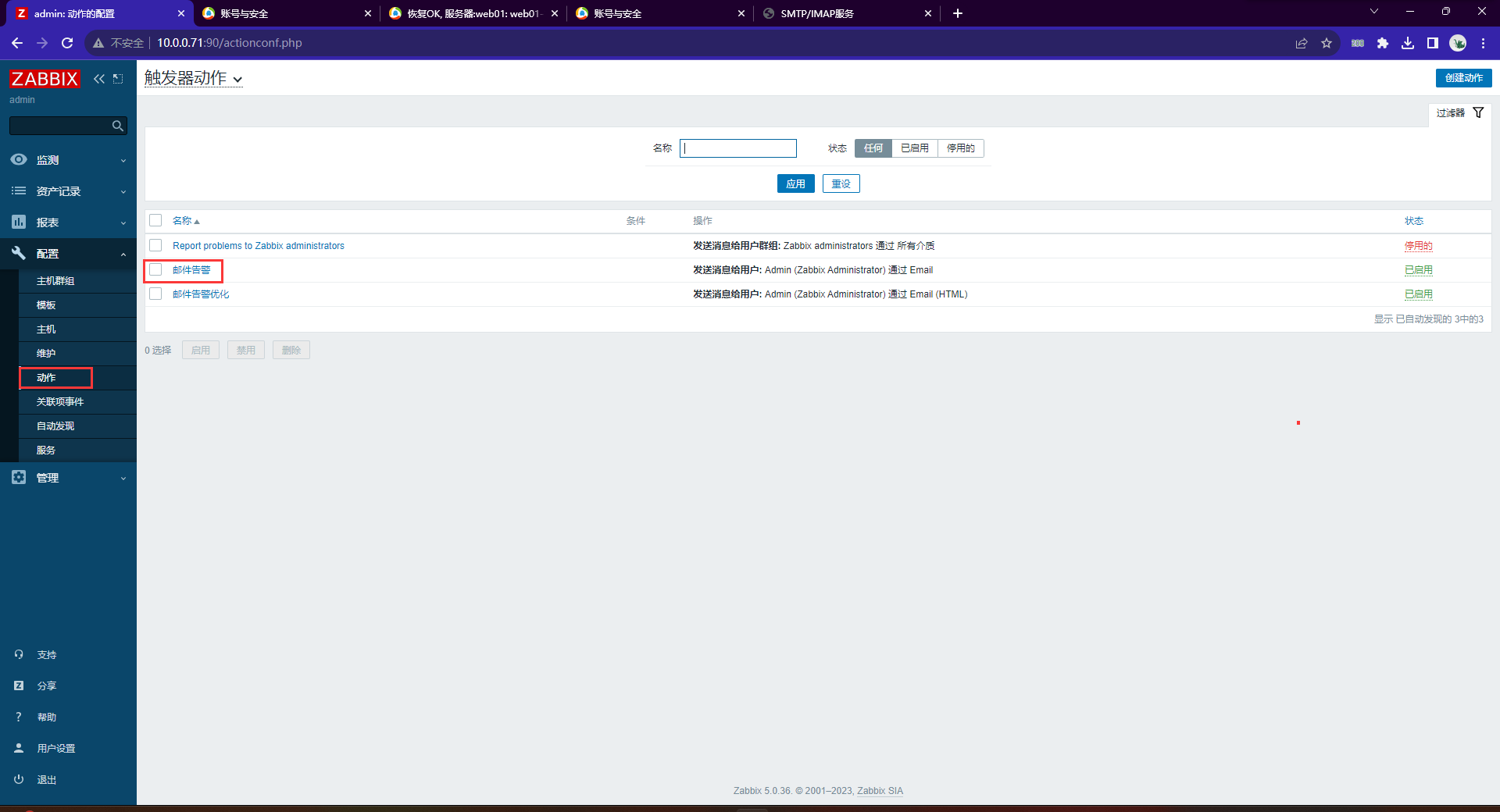Expand the 管理 menu chevron

pos(123,478)
